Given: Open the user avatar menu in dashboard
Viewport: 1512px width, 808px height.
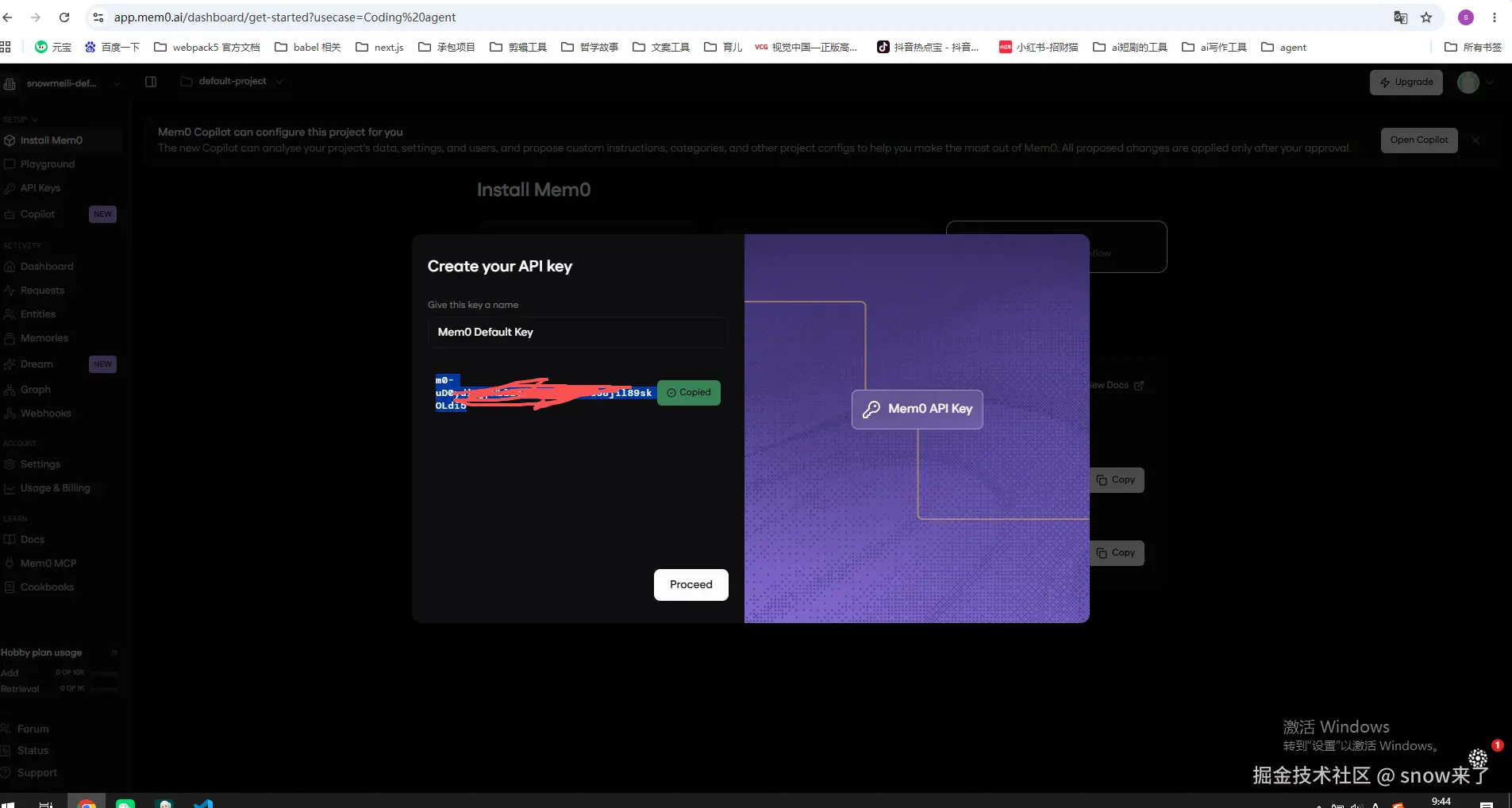Looking at the screenshot, I should point(1475,83).
